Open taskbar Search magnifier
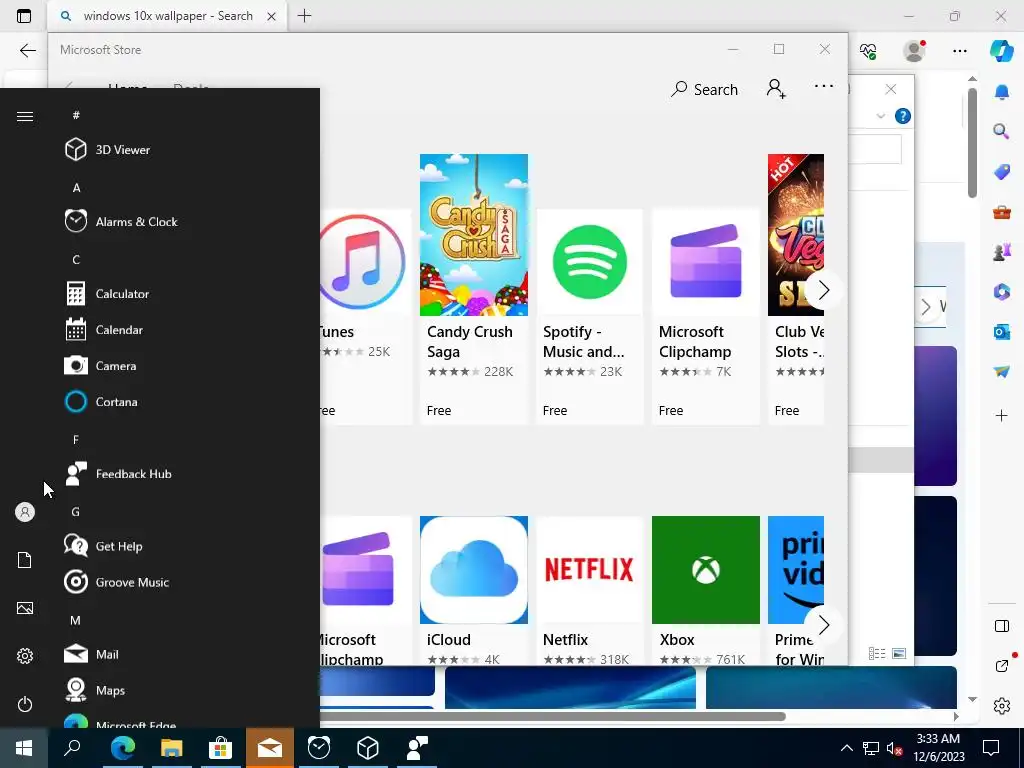Viewport: 1024px width, 768px height. click(72, 748)
